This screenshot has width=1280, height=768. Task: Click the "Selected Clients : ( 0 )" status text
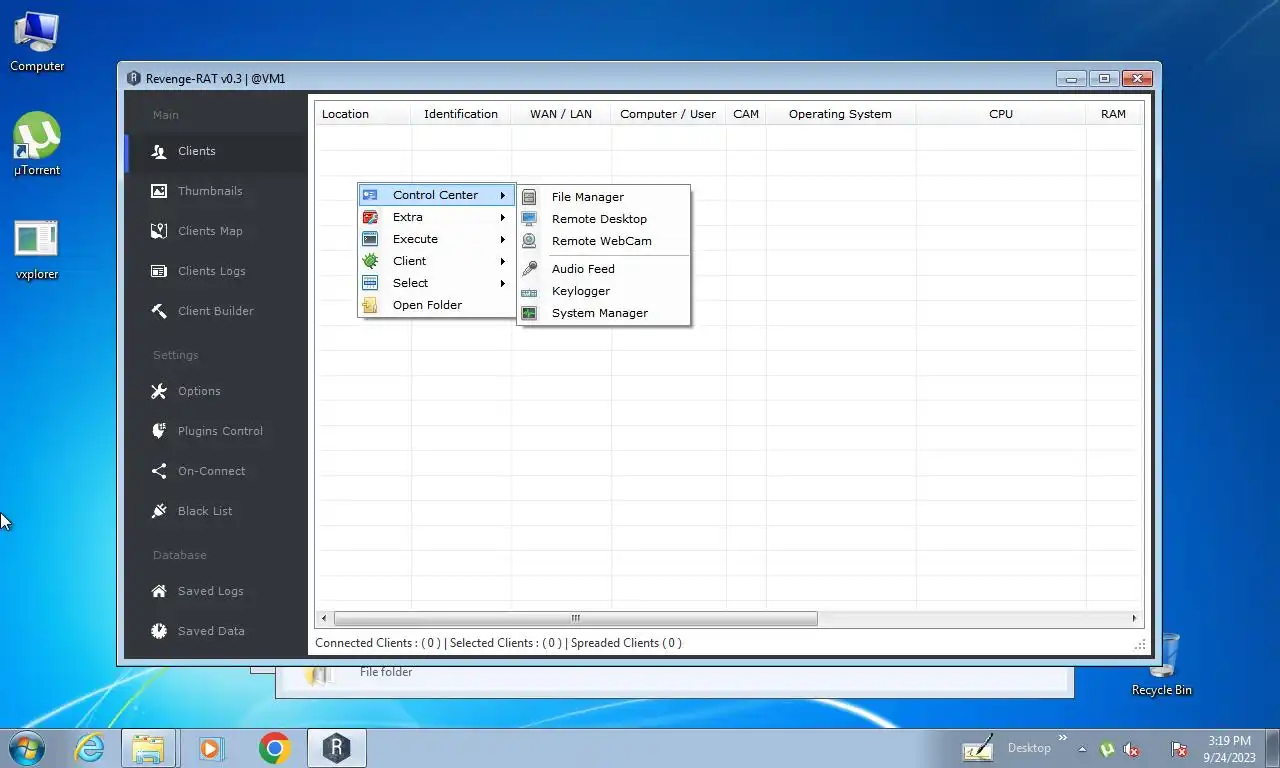pos(505,643)
